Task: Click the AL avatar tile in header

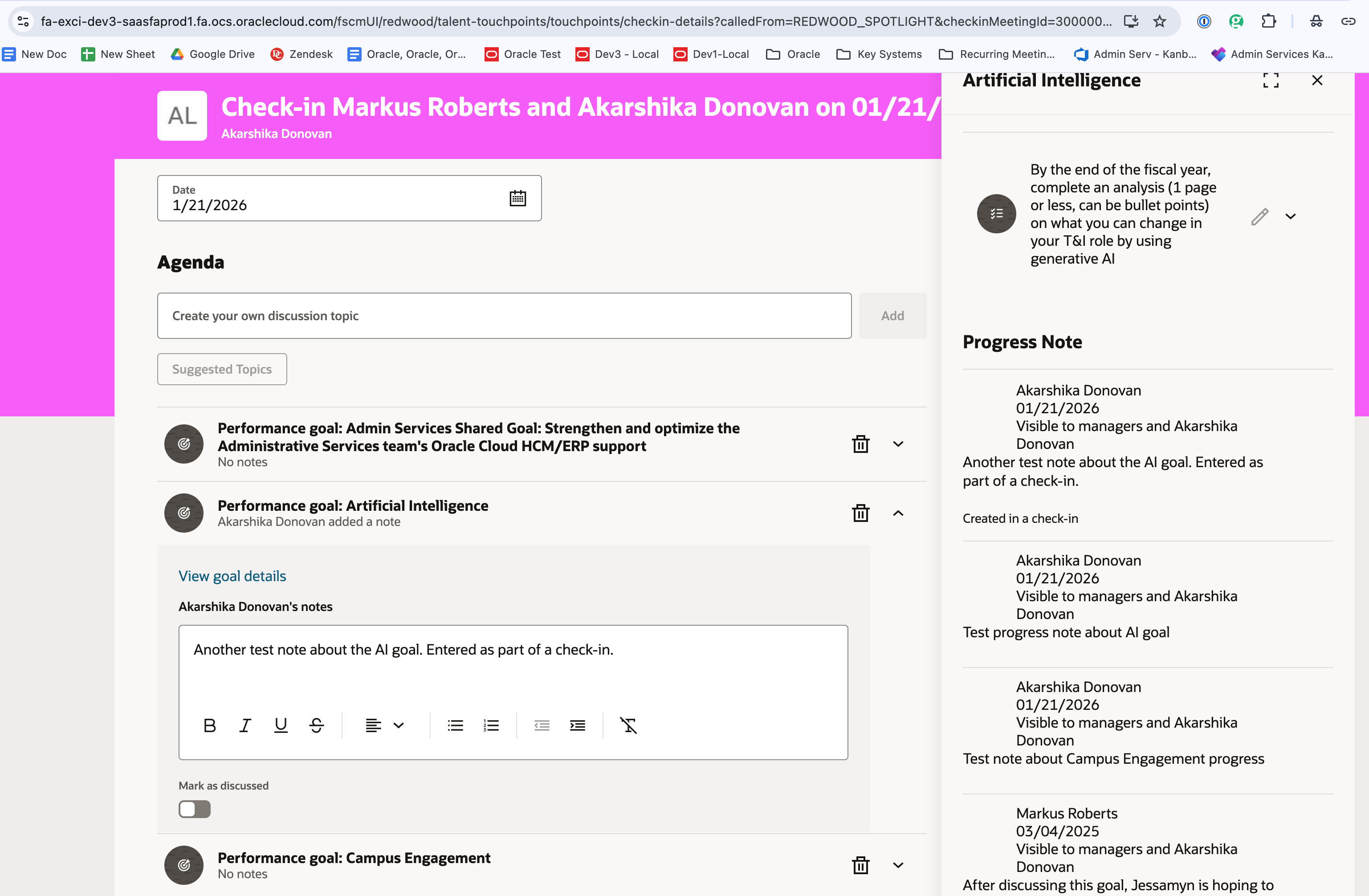Action: pyautogui.click(x=182, y=116)
